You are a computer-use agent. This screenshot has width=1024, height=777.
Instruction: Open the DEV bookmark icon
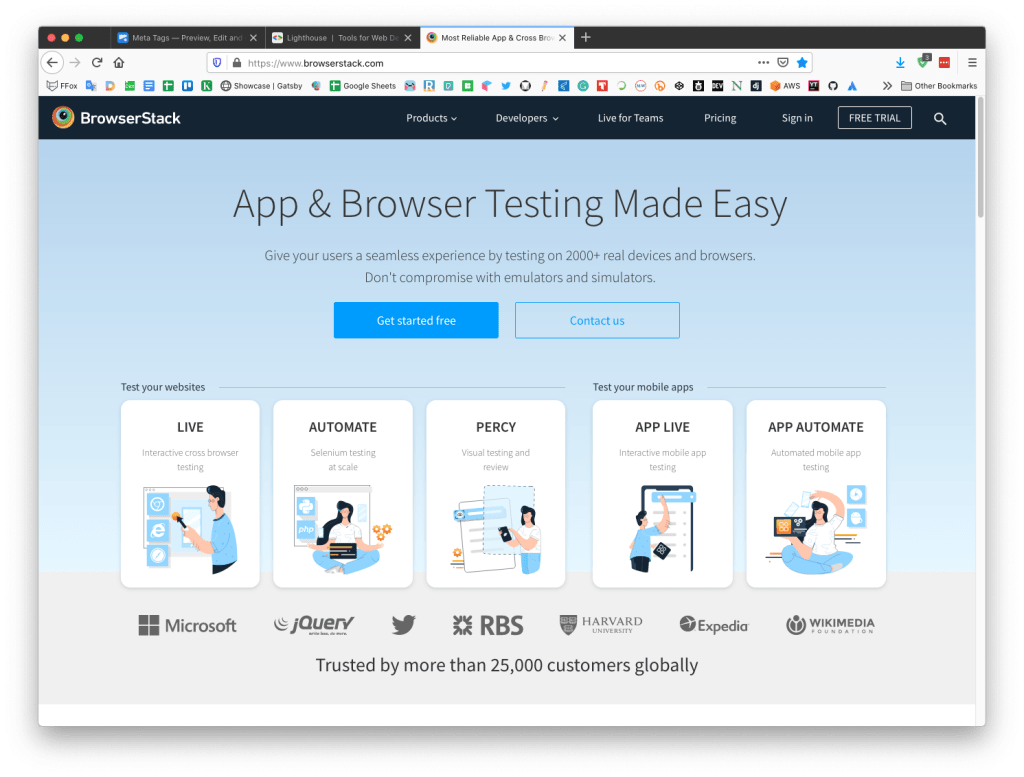(717, 86)
